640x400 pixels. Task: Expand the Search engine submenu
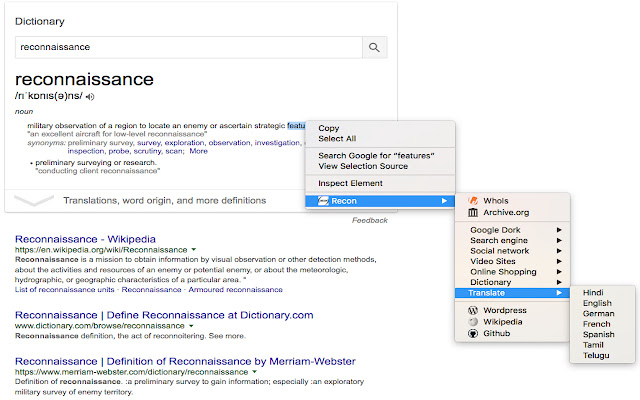point(512,240)
